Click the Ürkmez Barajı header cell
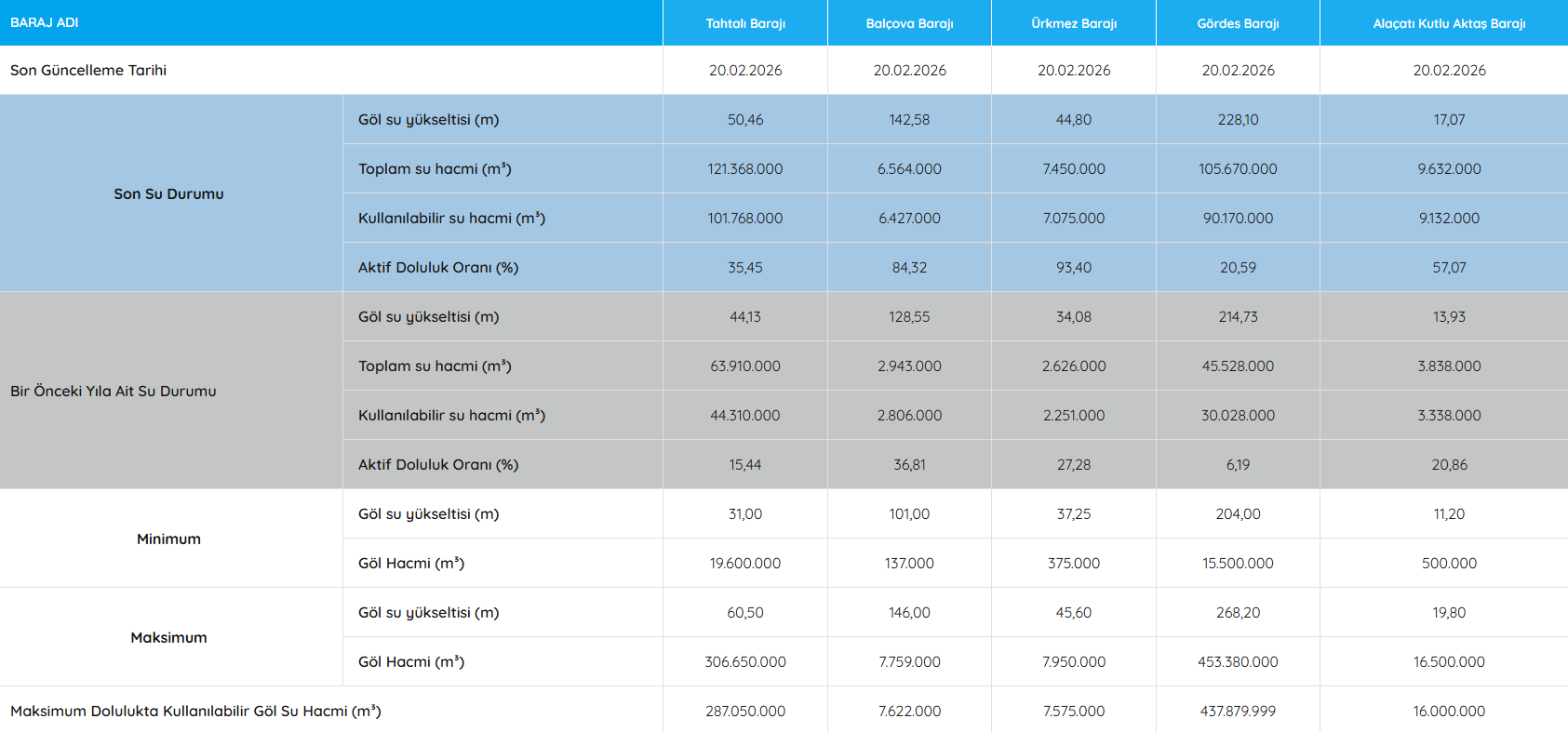1568x732 pixels. pyautogui.click(x=1074, y=23)
